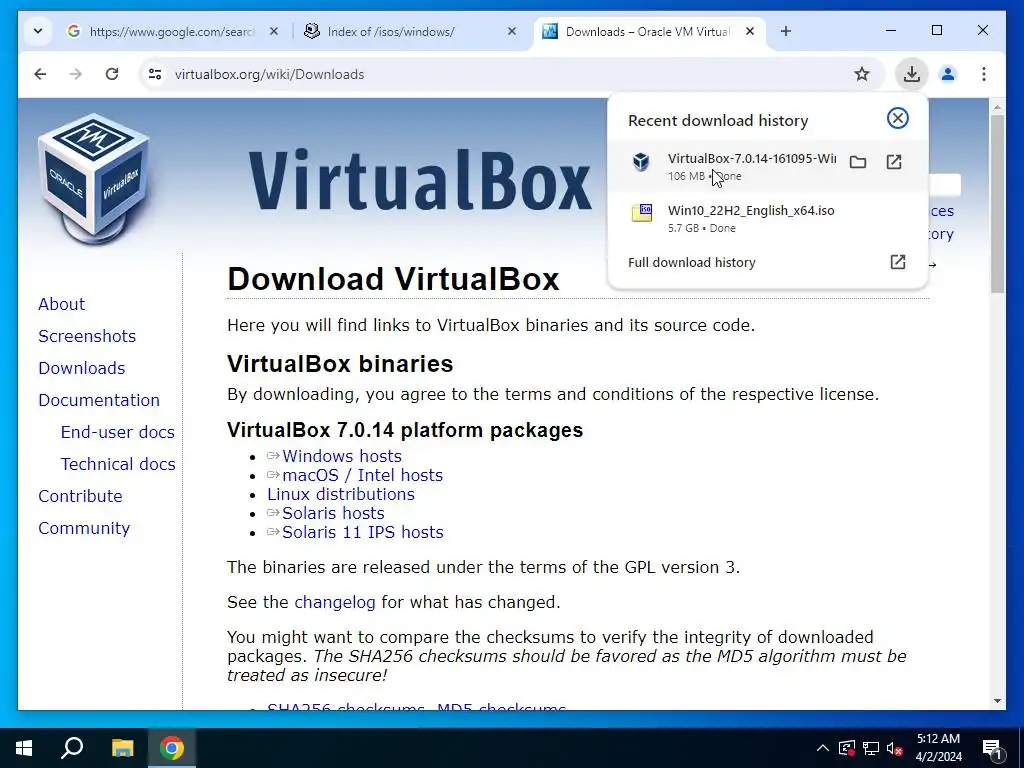Open the Windows Start menu
This screenshot has width=1024, height=768.
pyautogui.click(x=24, y=748)
